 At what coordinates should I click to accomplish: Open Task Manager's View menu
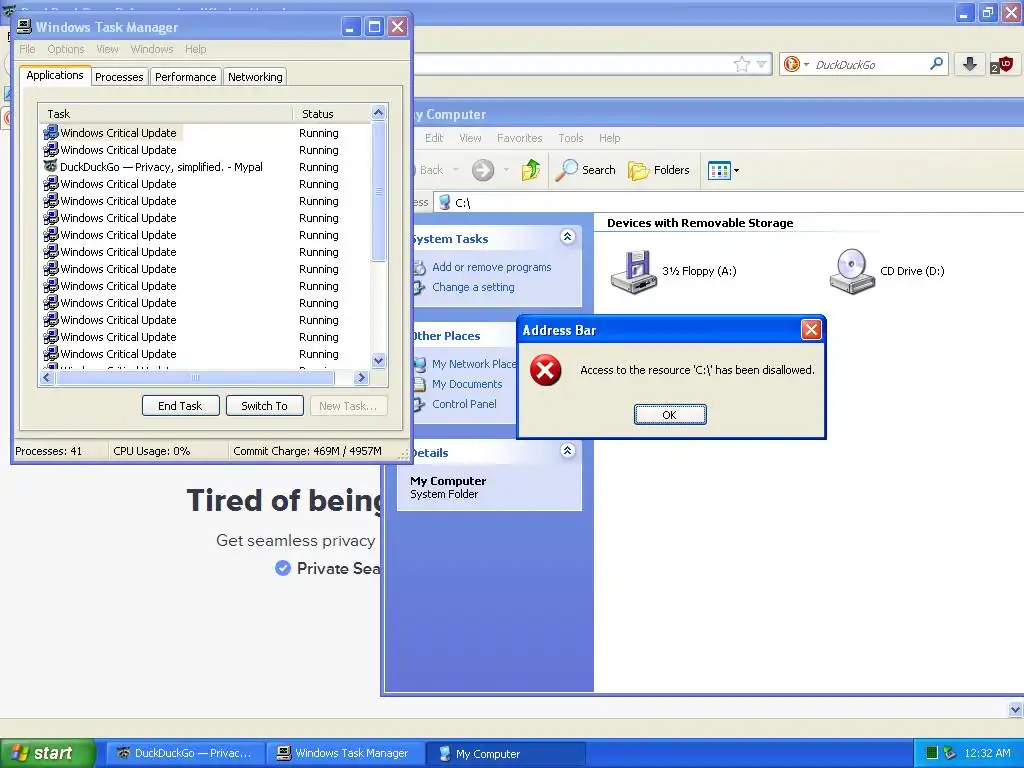pyautogui.click(x=107, y=49)
